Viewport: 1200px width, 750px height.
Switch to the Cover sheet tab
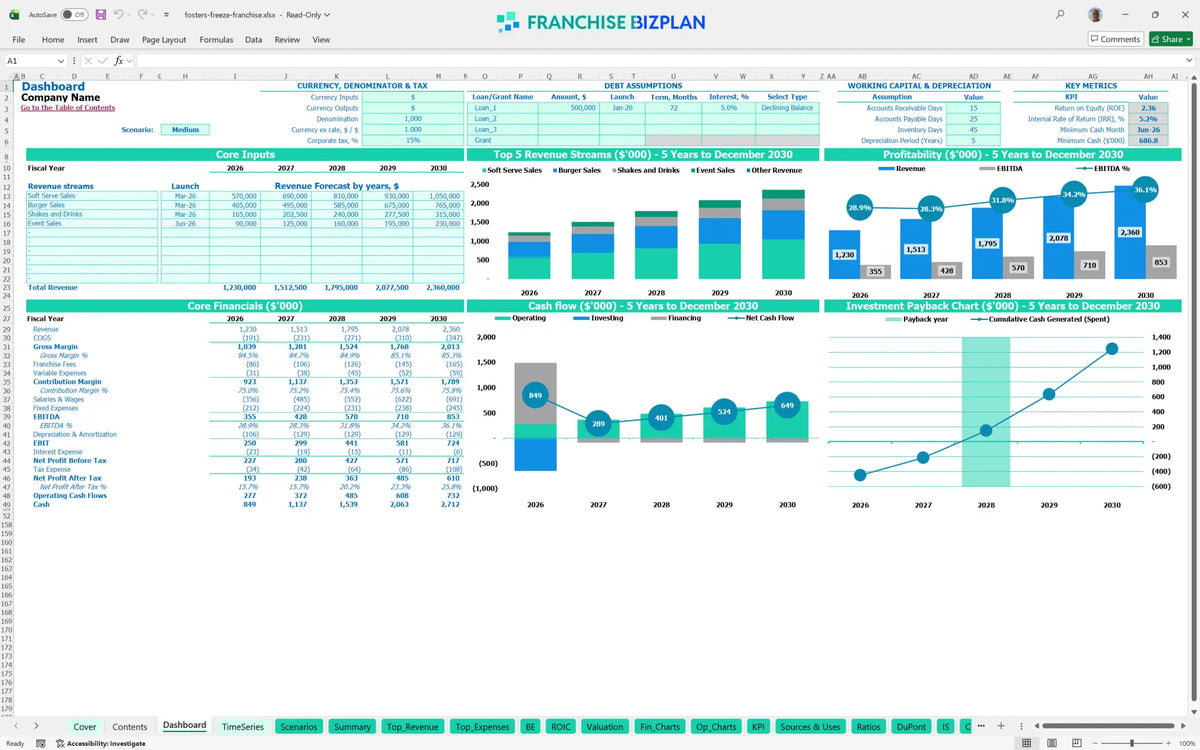85,727
